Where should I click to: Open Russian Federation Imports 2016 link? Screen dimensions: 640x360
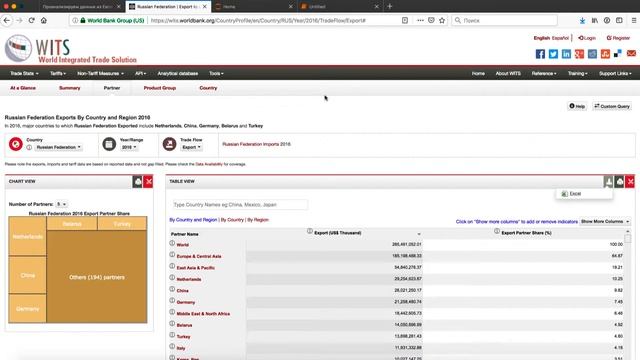pyautogui.click(x=256, y=144)
